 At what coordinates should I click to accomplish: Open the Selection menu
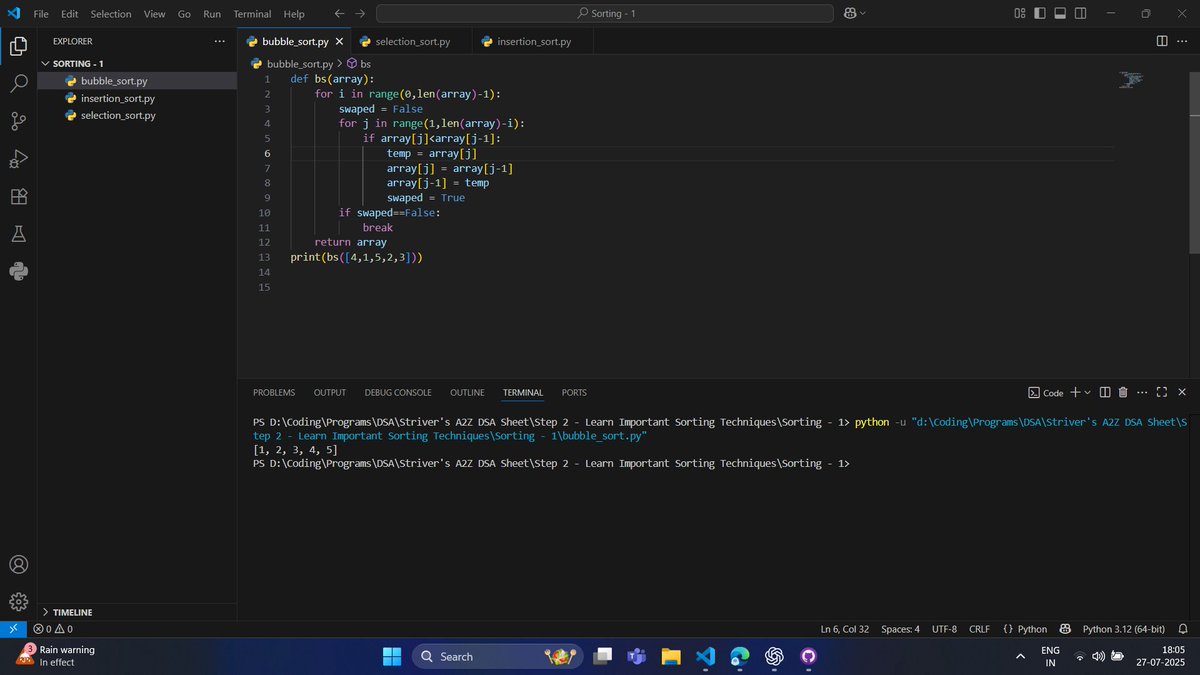point(110,14)
